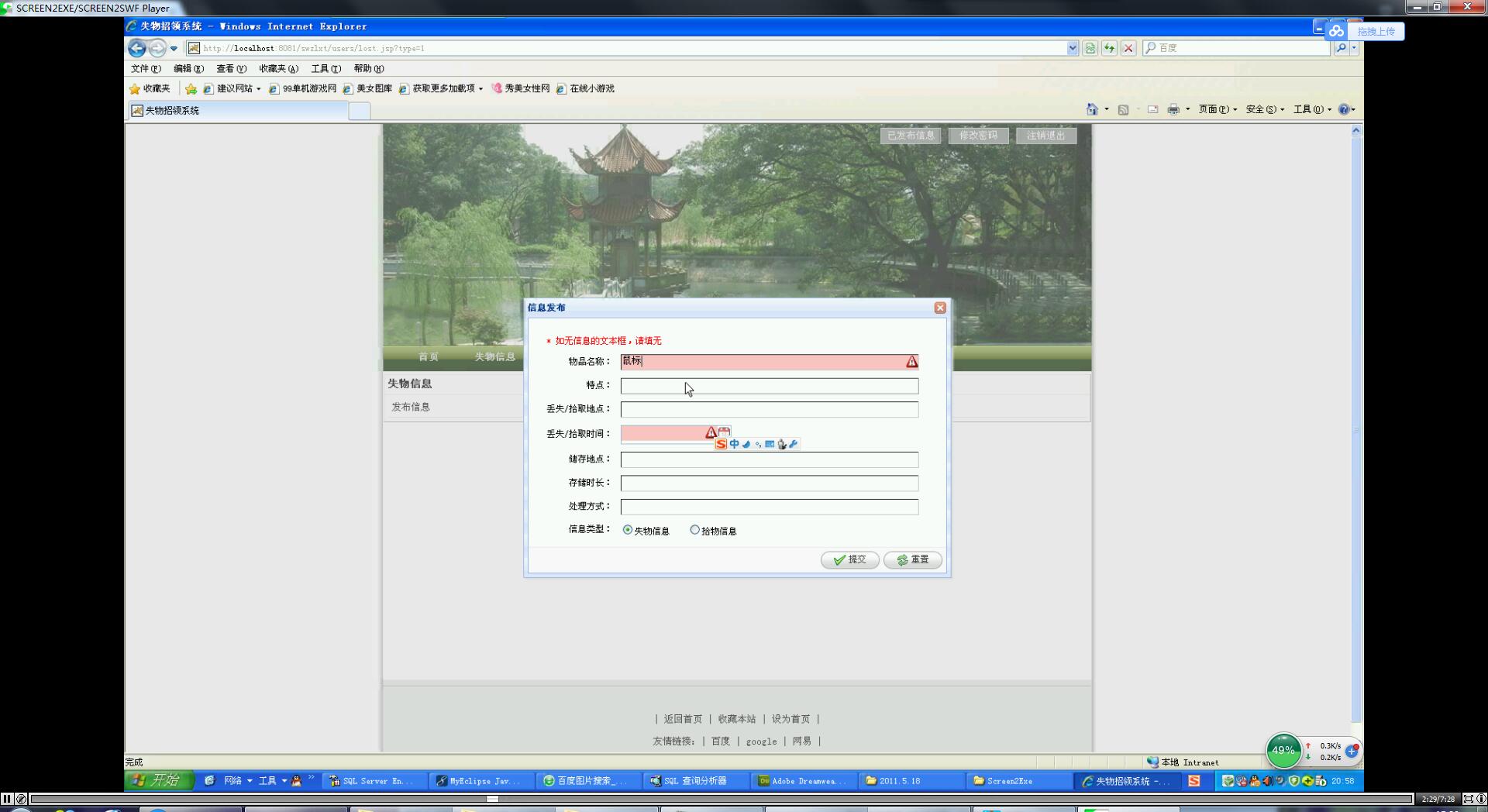Click the add-to-favorites-bar star icon
This screenshot has height=812, width=1488.
click(191, 88)
